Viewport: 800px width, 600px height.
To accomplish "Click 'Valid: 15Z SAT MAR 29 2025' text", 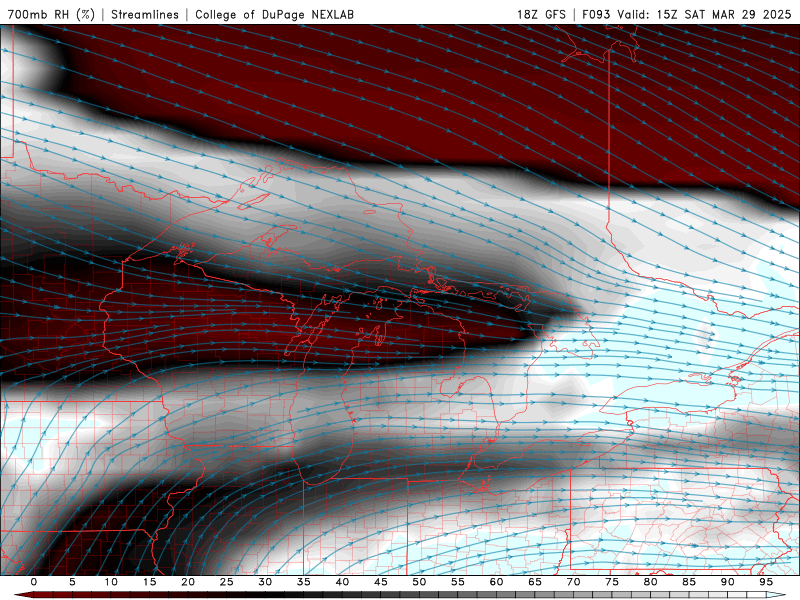I will [x=704, y=14].
